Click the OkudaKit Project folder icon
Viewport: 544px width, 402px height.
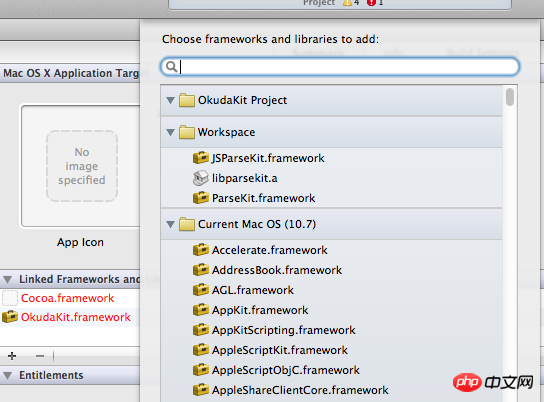[187, 100]
